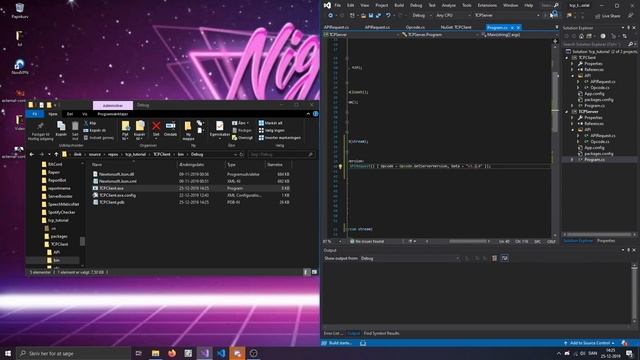
Task: Toggle Word Wrap in Output pane toolbar
Action: click(x=504, y=258)
